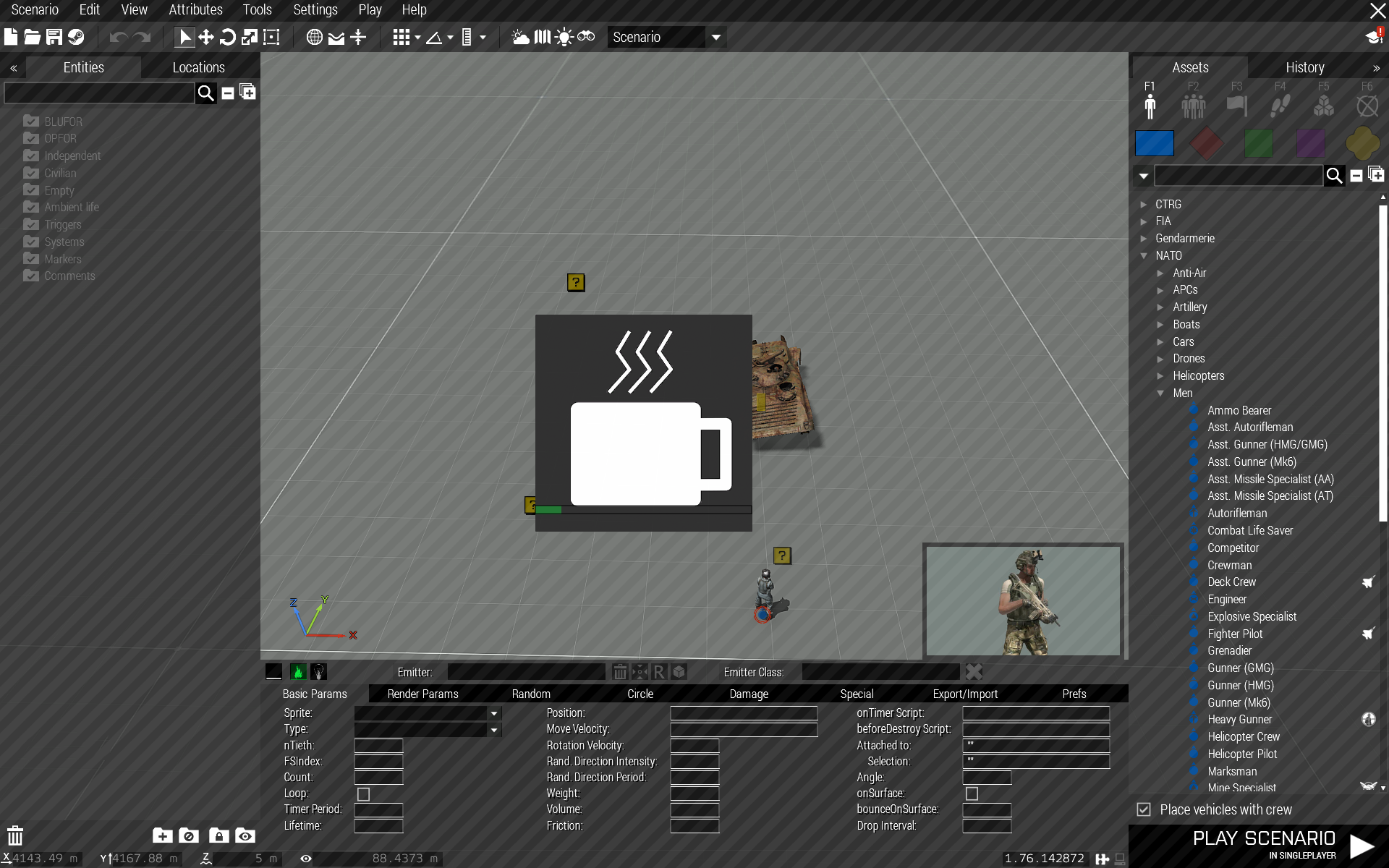This screenshot has width=1389, height=868.
Task: Expand the Helicopters category
Action: [x=1160, y=376]
